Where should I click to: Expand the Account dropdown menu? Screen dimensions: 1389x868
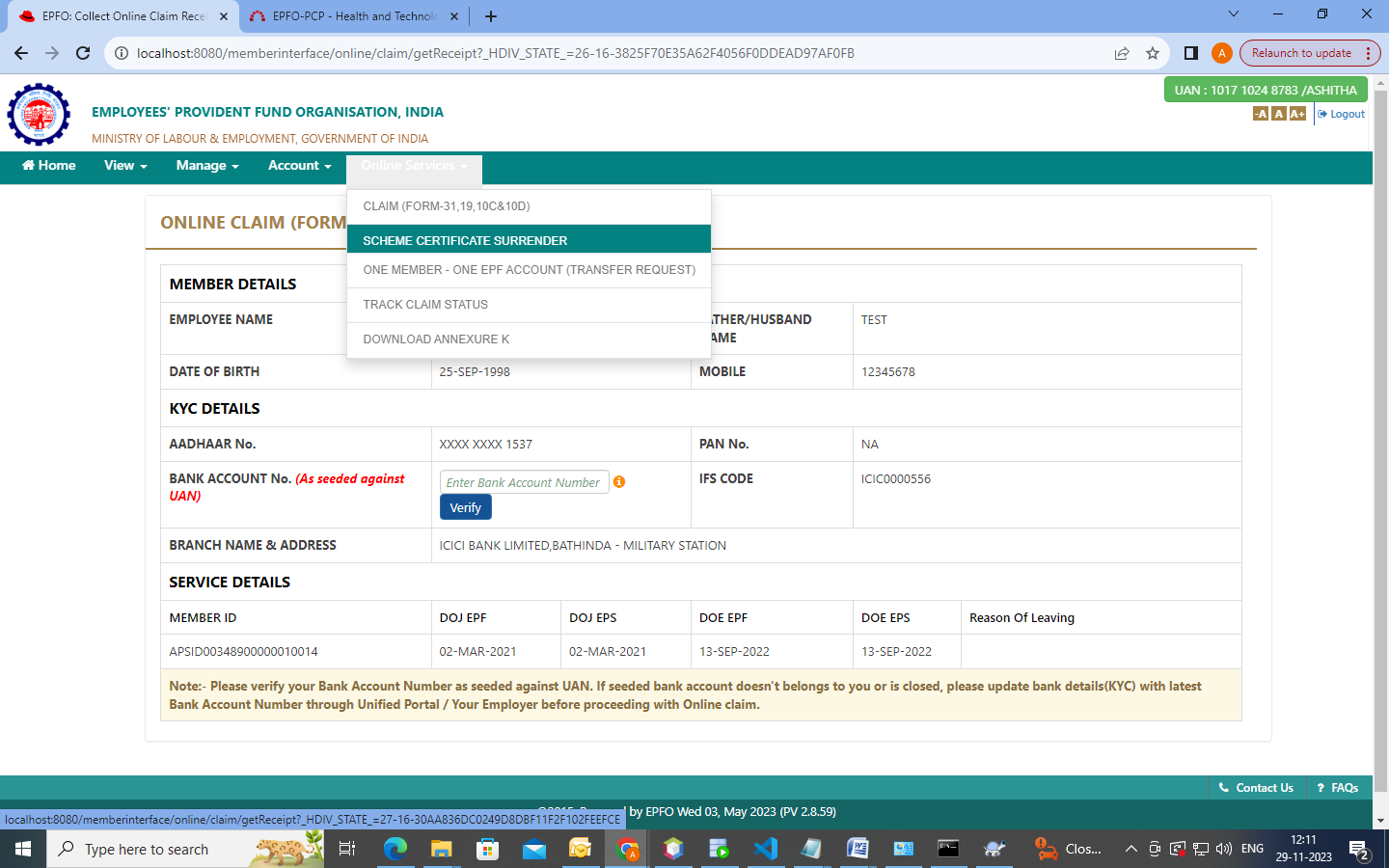click(x=300, y=166)
